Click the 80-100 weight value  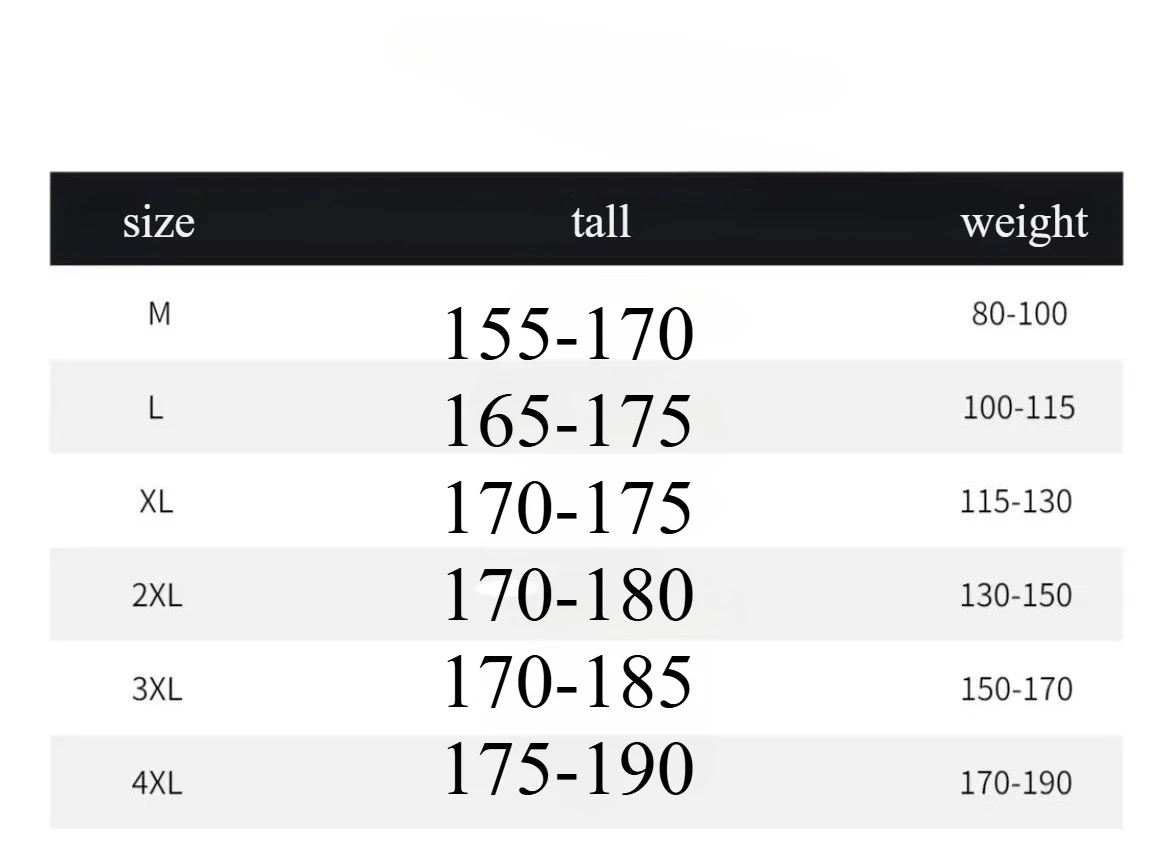[x=1019, y=314]
